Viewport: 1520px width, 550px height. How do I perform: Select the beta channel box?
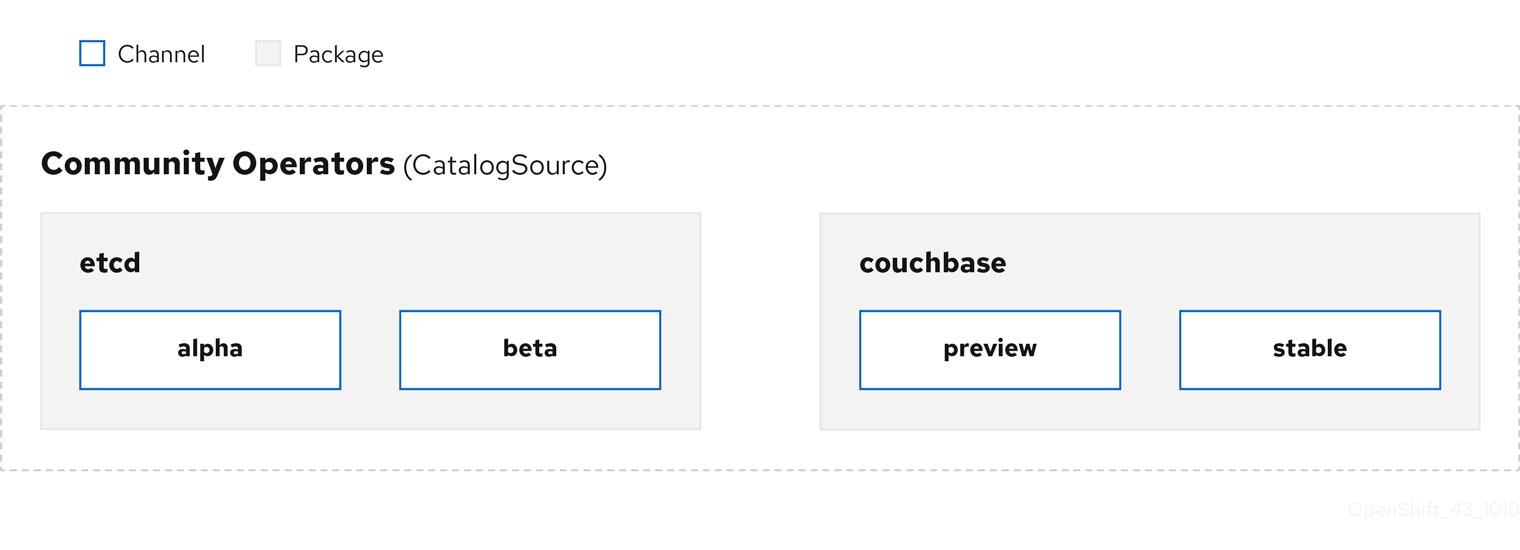530,349
